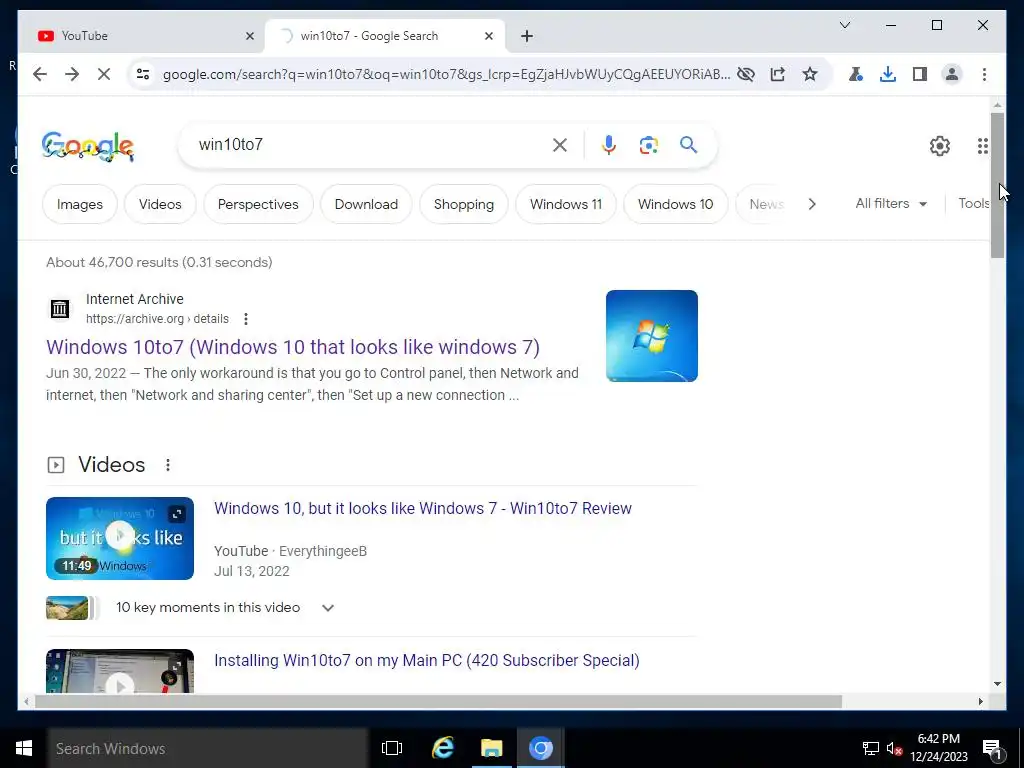The height and width of the screenshot is (768, 1024).
Task: Click the horizontal scrollbar thumb
Action: pyautogui.click(x=438, y=702)
